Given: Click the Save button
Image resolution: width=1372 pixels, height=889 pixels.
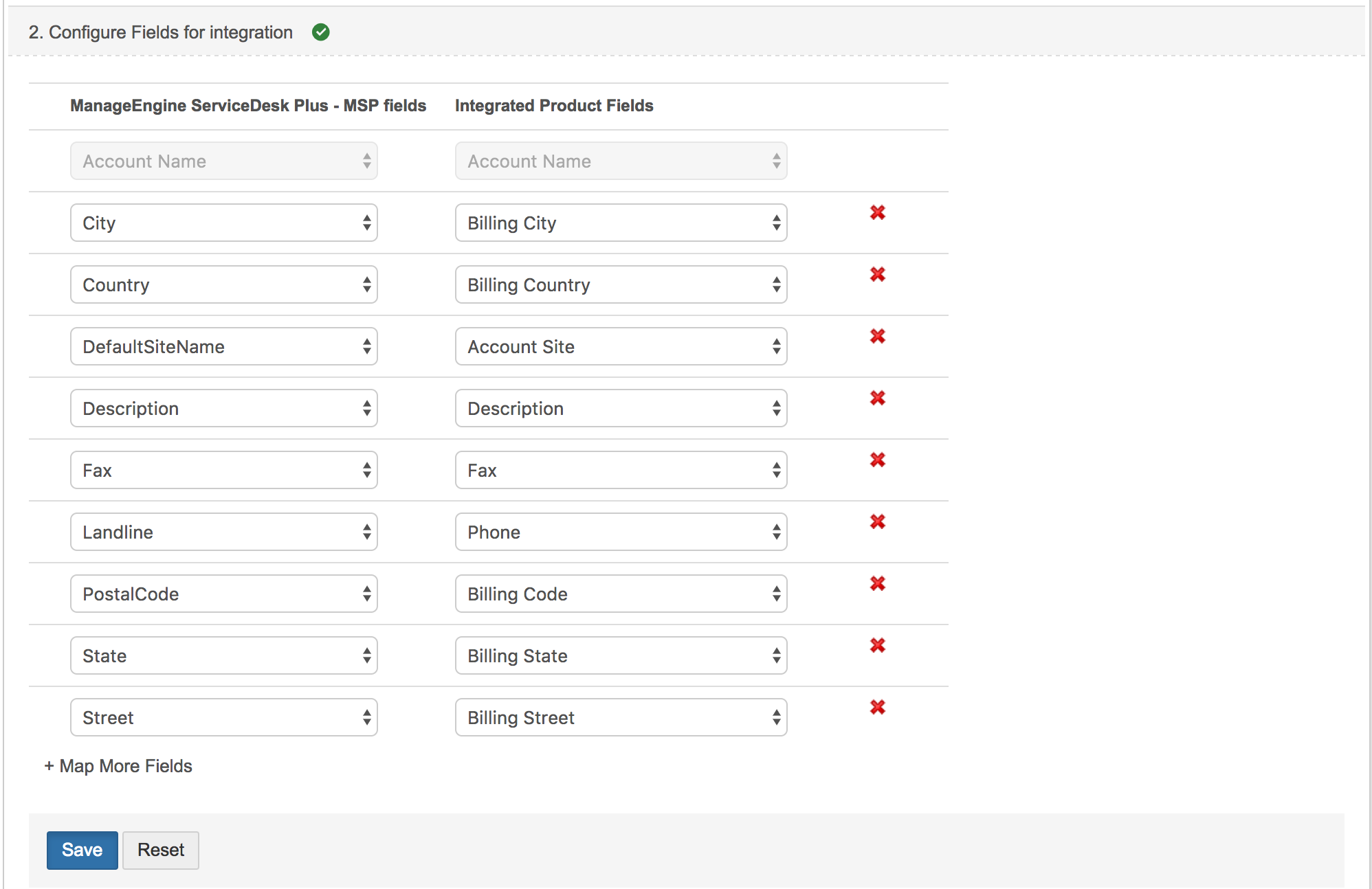Looking at the screenshot, I should 82,851.
